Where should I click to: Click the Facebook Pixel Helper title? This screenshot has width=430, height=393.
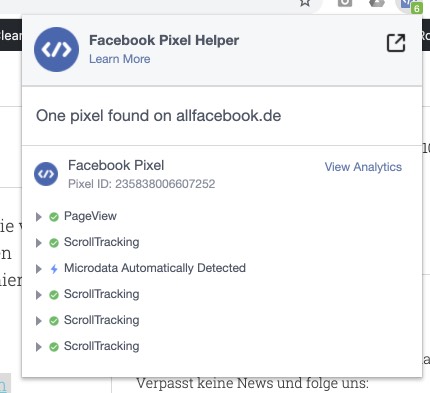point(164,40)
